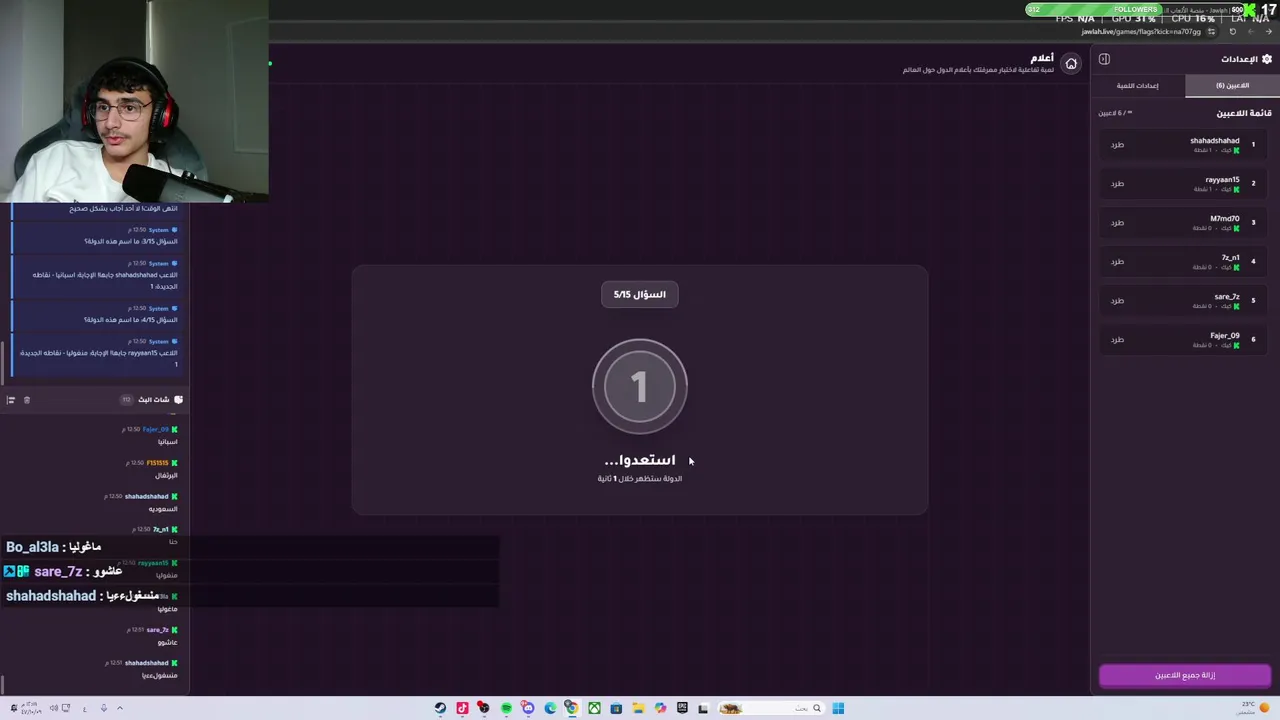Select player name Fajer_09 in players list

click(x=1225, y=336)
